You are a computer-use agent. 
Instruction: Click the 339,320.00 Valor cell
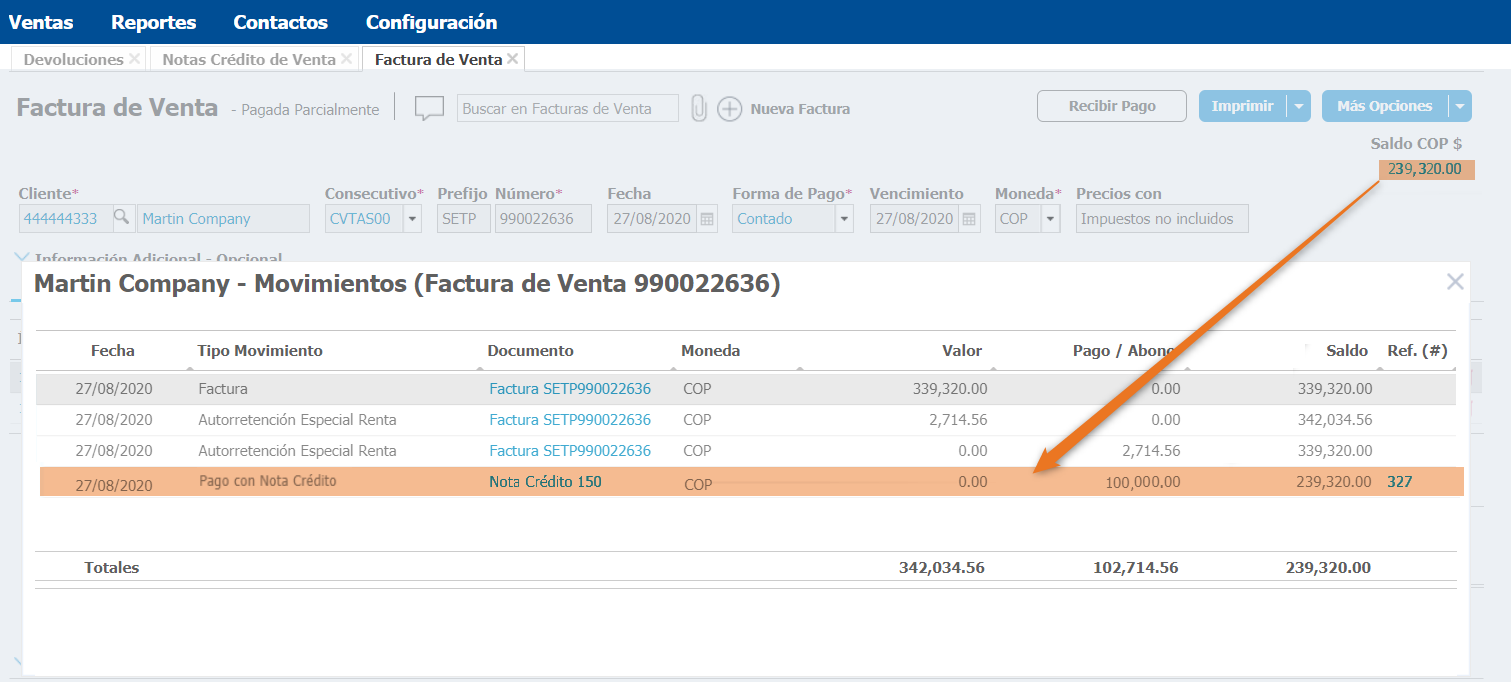[x=950, y=389]
